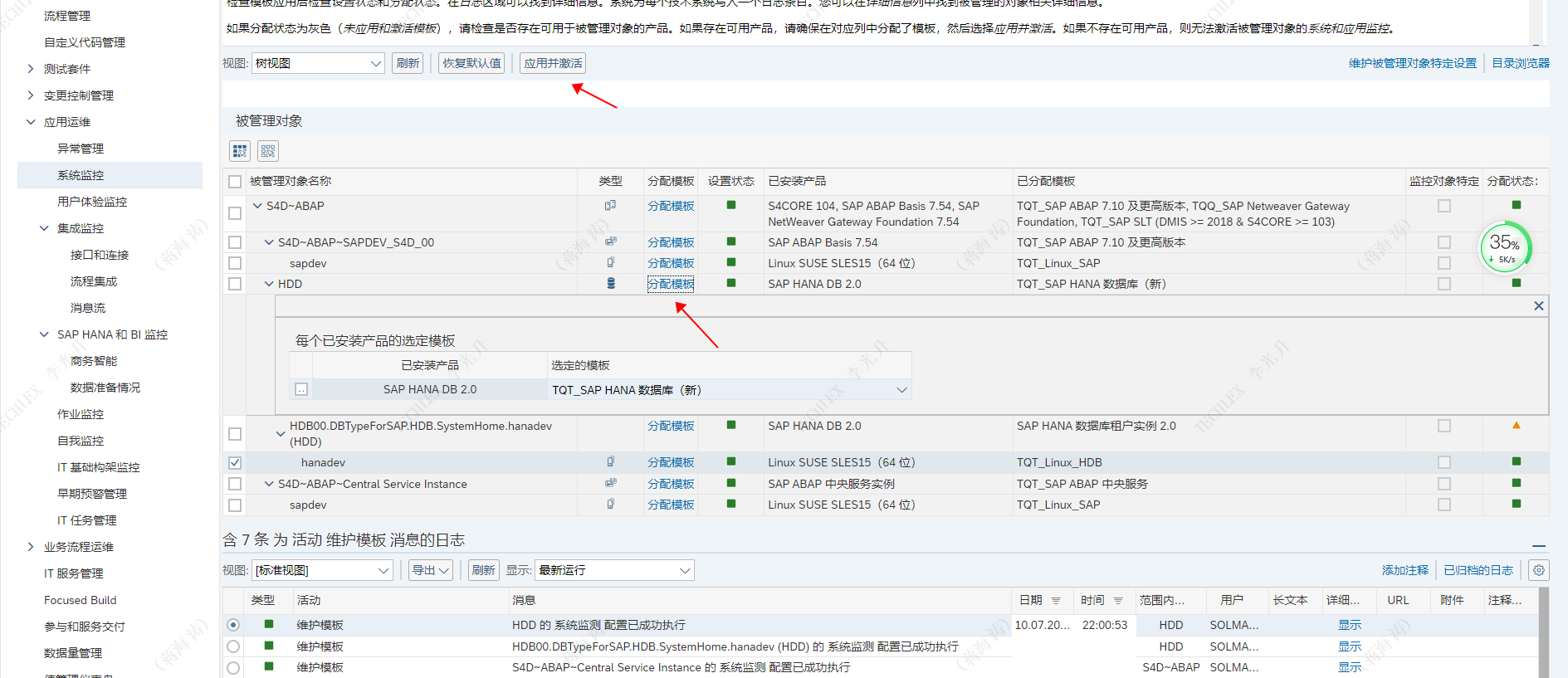Open 异常管理 in the sidebar
This screenshot has width=1568, height=678.
pos(81,149)
